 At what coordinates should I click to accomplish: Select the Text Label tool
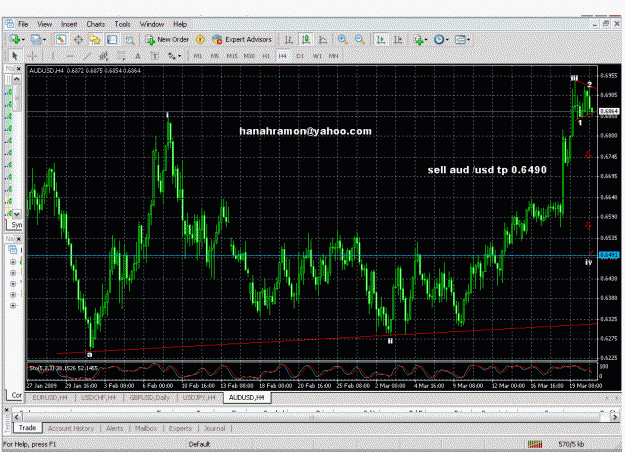(155, 56)
